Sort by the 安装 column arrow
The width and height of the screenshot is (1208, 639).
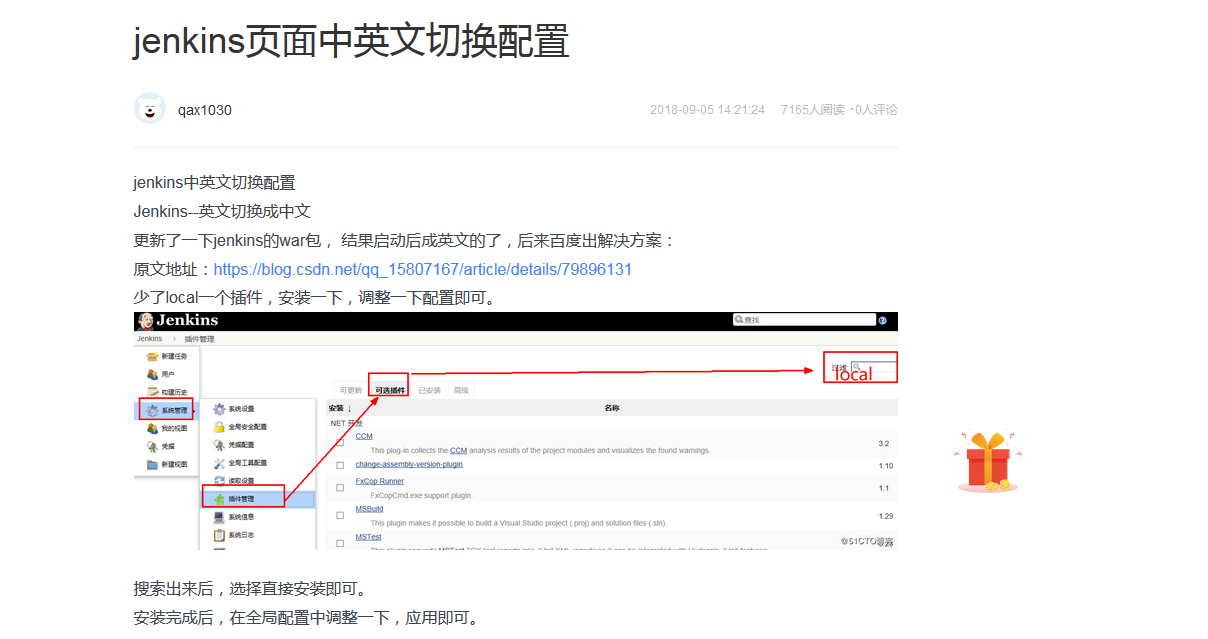click(x=349, y=408)
